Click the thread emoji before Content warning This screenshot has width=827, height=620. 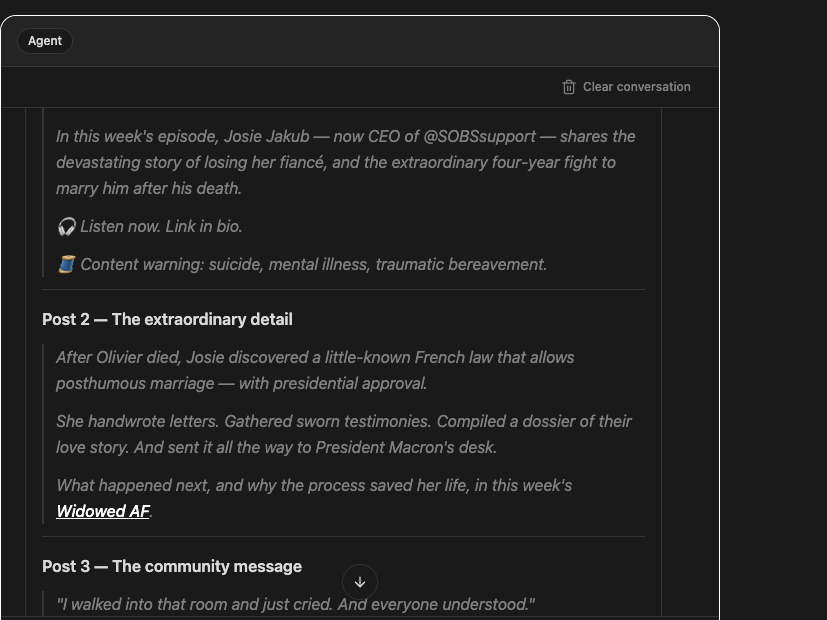(66, 265)
